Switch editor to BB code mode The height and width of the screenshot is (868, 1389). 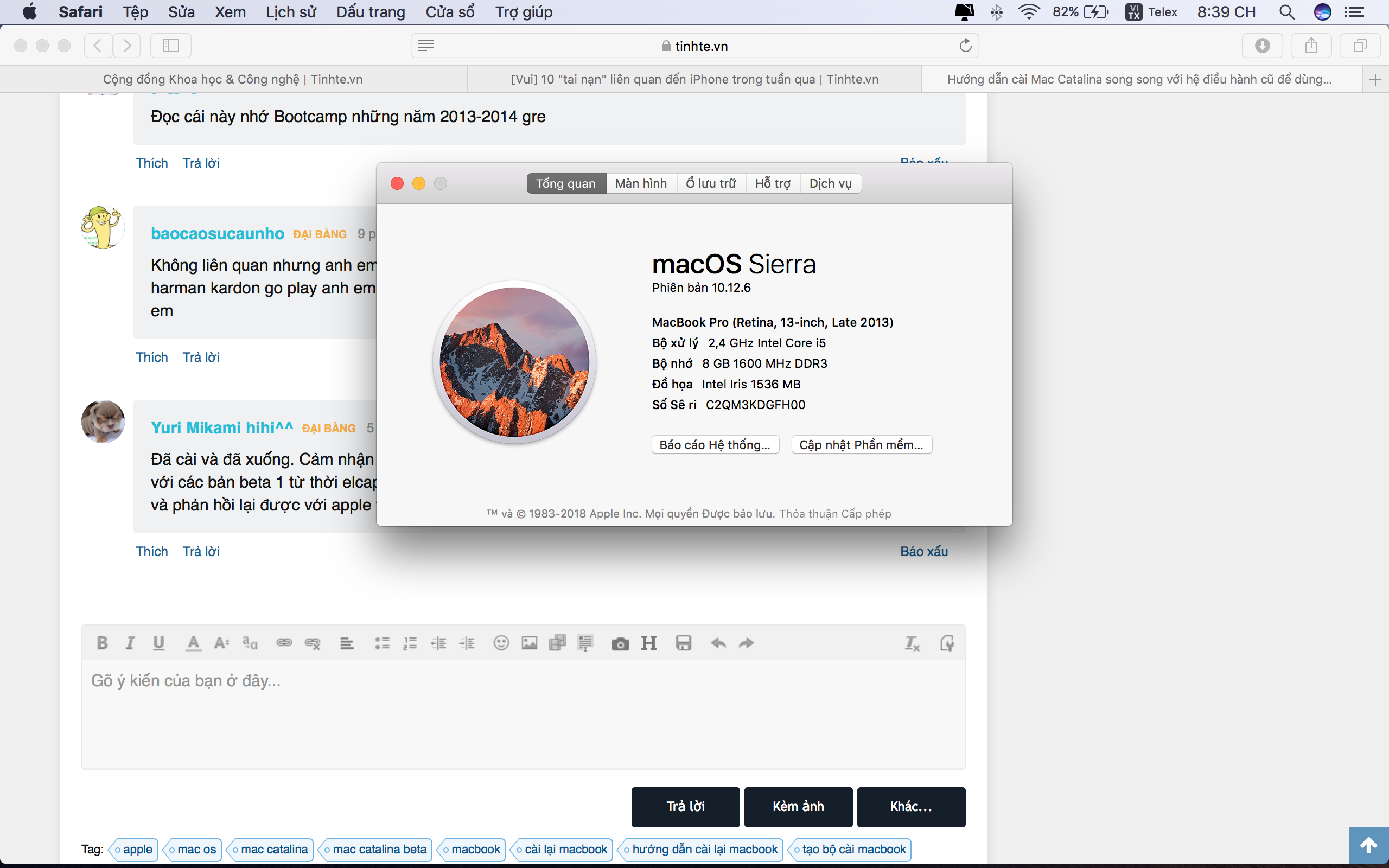[x=946, y=643]
